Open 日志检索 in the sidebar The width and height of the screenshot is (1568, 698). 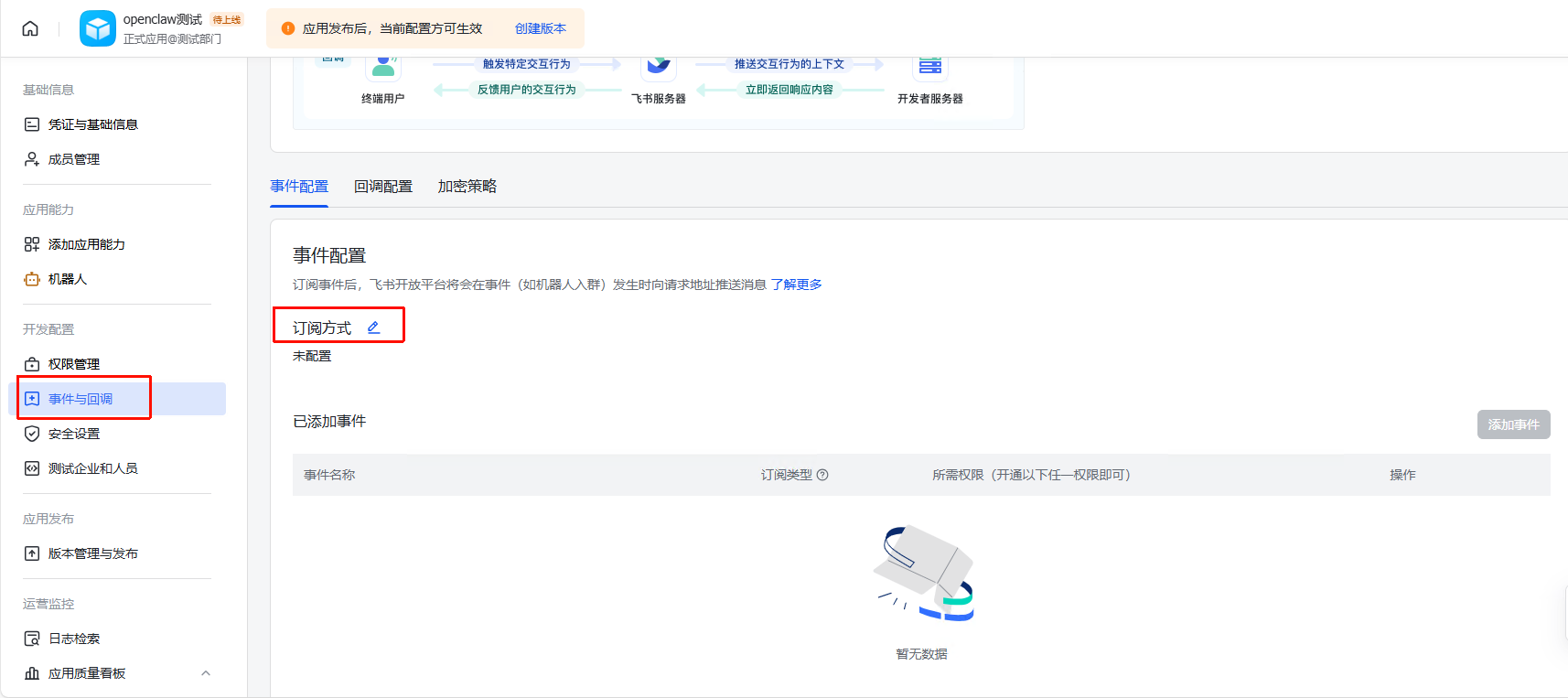tap(73, 639)
